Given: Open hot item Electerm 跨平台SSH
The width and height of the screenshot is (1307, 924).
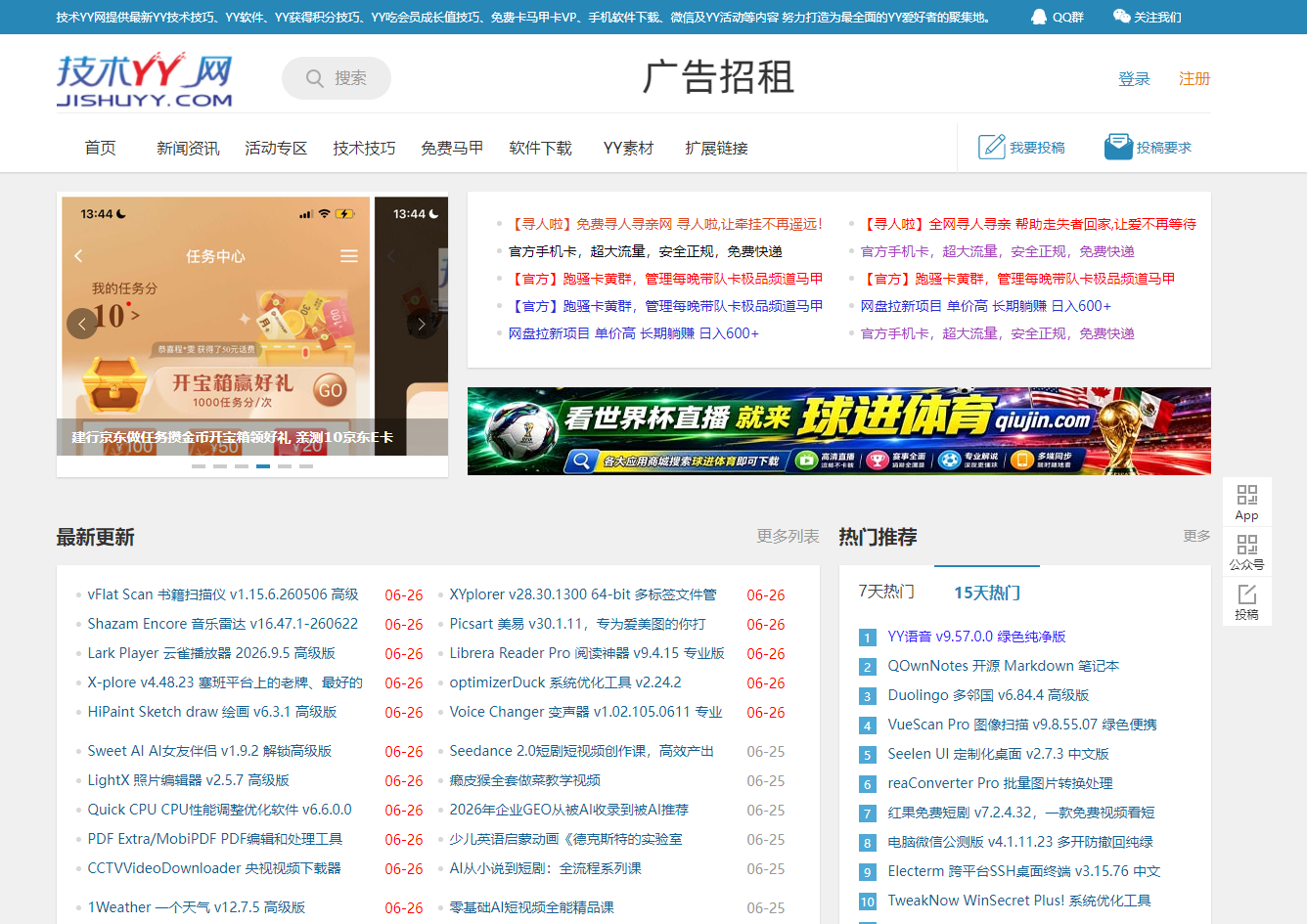Looking at the screenshot, I should click(1024, 871).
